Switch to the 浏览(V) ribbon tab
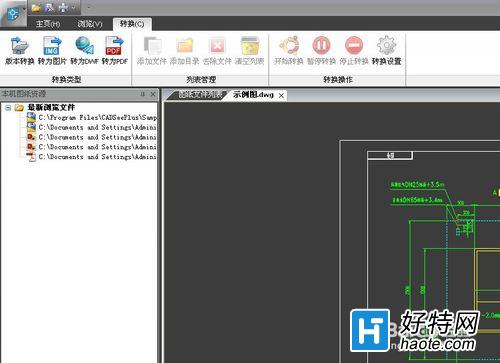 click(x=90, y=24)
